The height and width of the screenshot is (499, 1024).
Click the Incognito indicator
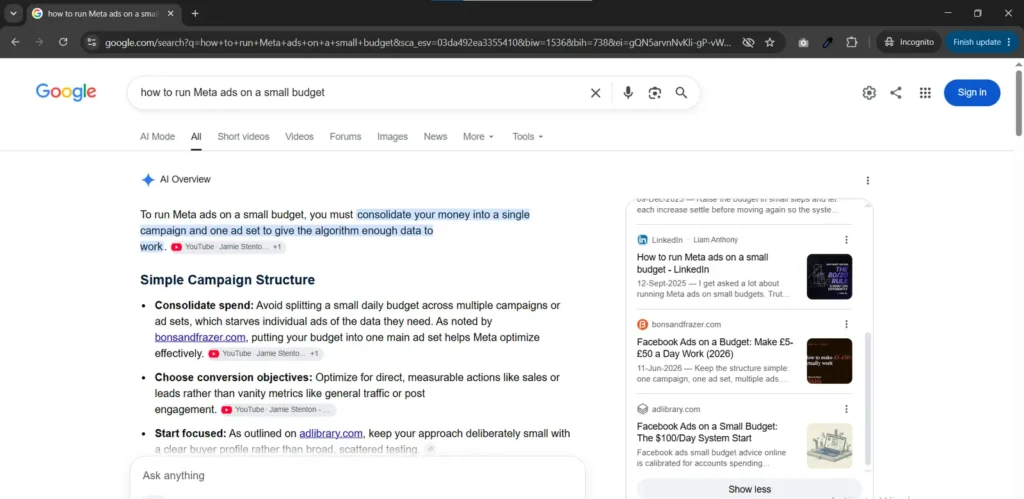pyautogui.click(x=908, y=42)
